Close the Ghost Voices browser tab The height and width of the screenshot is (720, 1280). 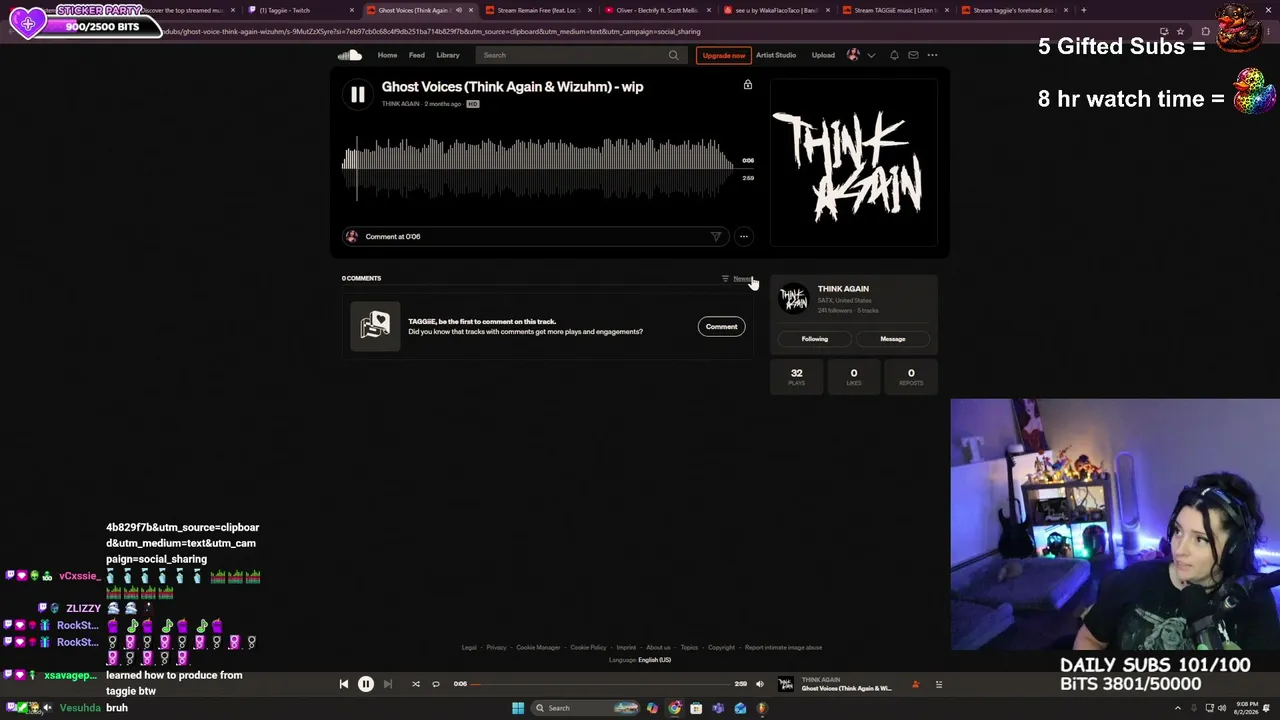point(470,10)
